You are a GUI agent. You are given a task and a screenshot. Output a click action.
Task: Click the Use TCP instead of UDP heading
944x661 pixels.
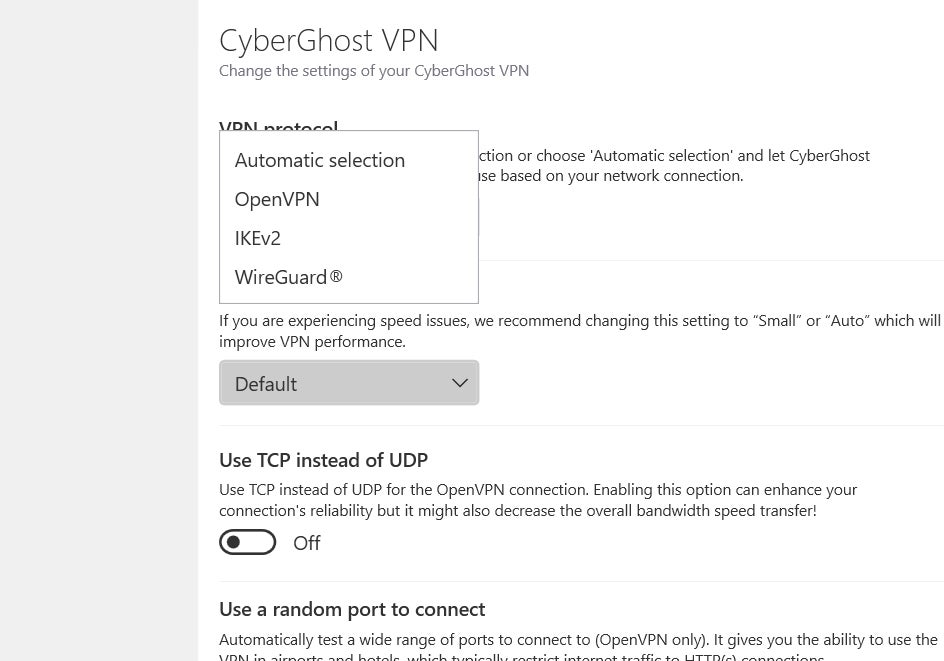point(323,460)
